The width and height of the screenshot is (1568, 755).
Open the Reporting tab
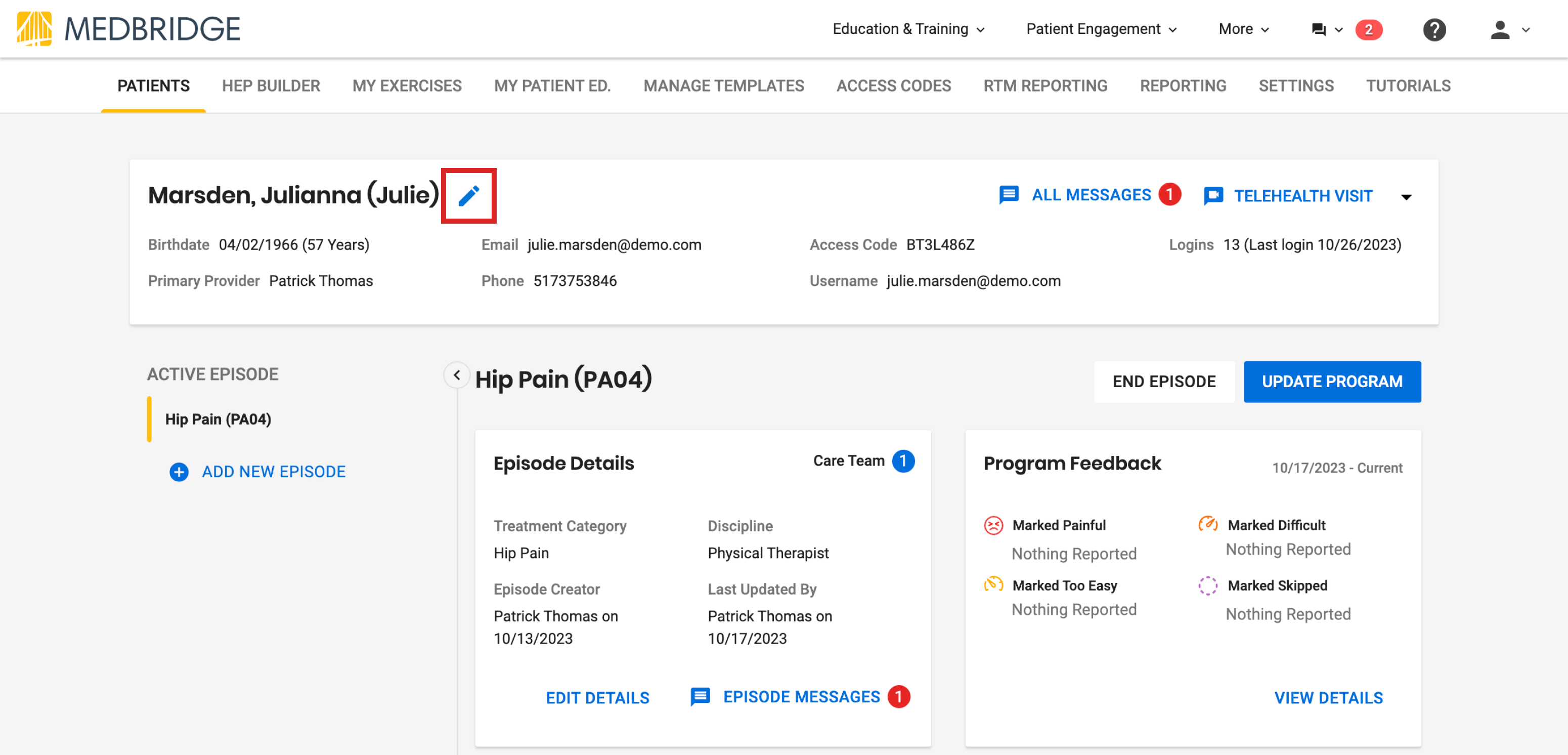point(1183,86)
